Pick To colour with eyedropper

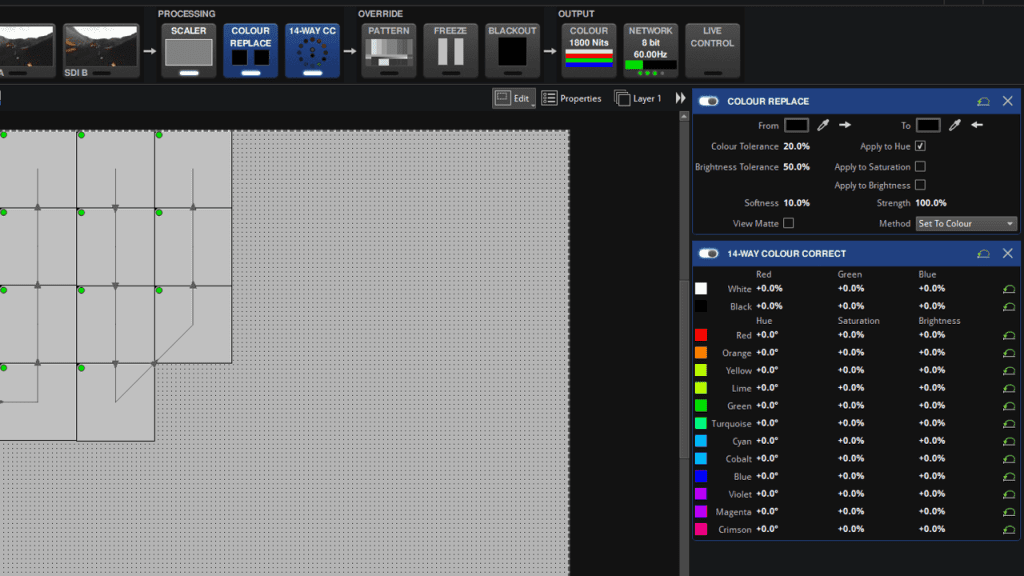tap(955, 125)
